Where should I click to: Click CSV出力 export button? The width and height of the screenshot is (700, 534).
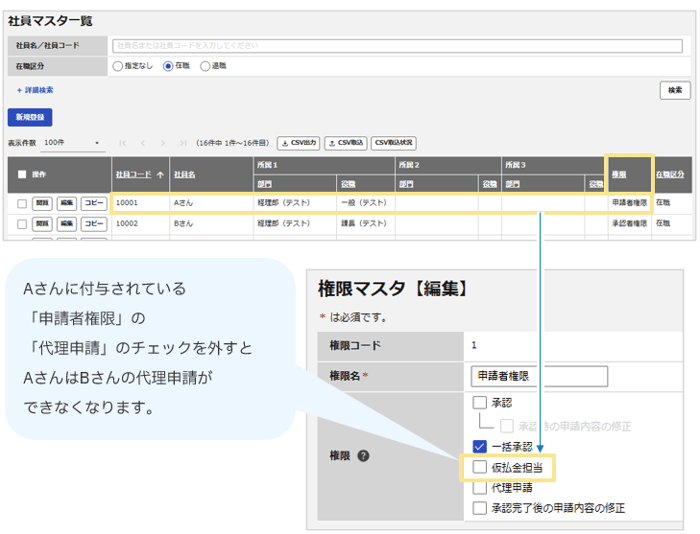[299, 143]
